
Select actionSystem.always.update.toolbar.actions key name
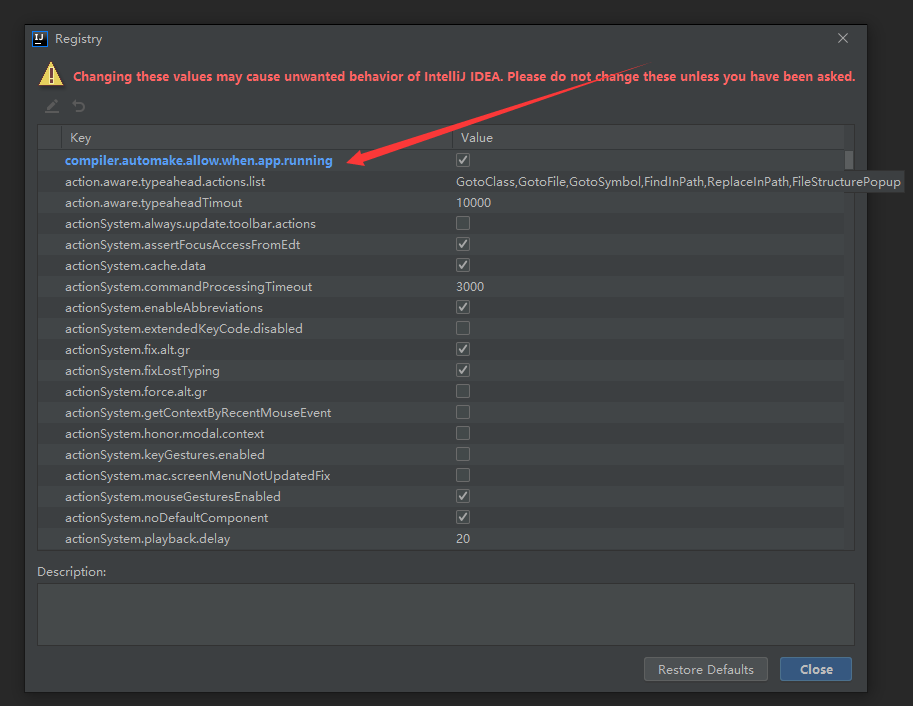(190, 224)
